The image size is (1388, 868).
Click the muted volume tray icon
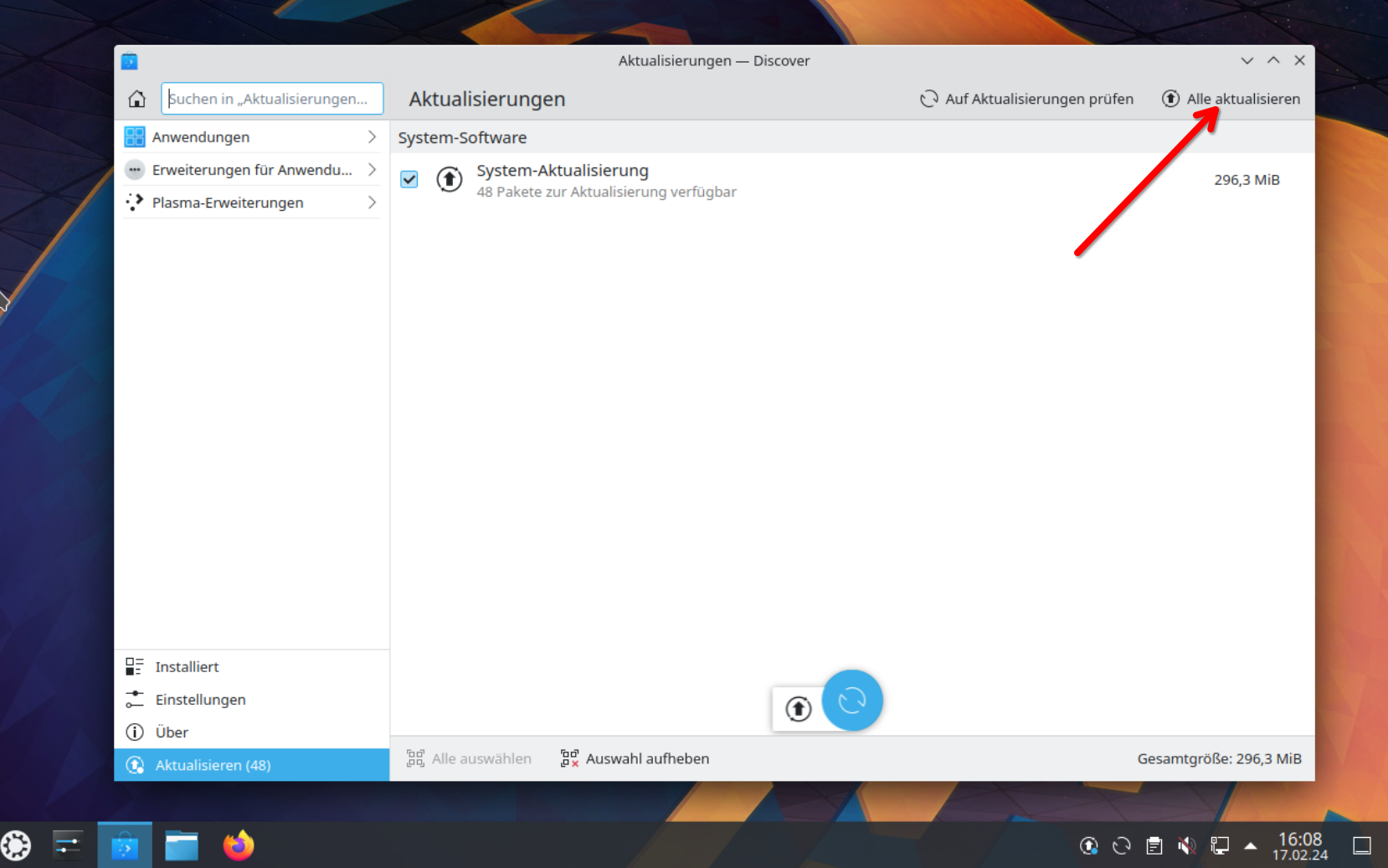click(x=1186, y=846)
